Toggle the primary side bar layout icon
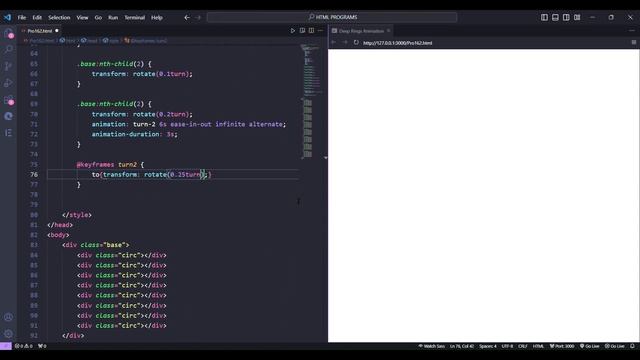The height and width of the screenshot is (360, 640). point(544,18)
